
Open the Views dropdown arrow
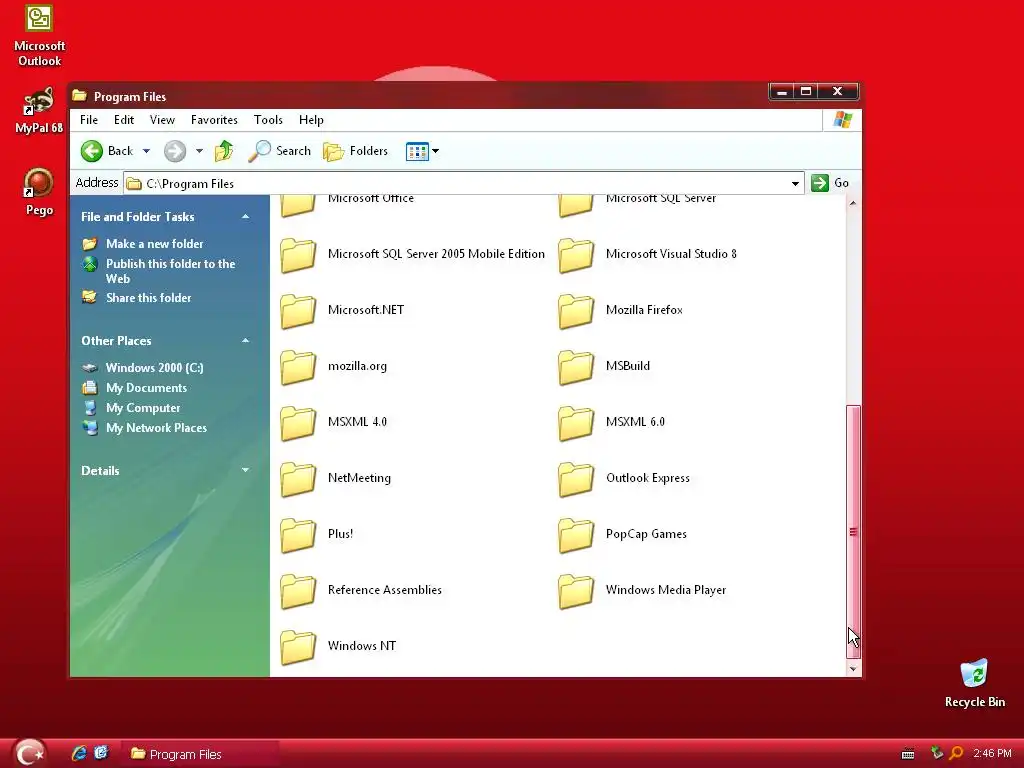tap(436, 151)
